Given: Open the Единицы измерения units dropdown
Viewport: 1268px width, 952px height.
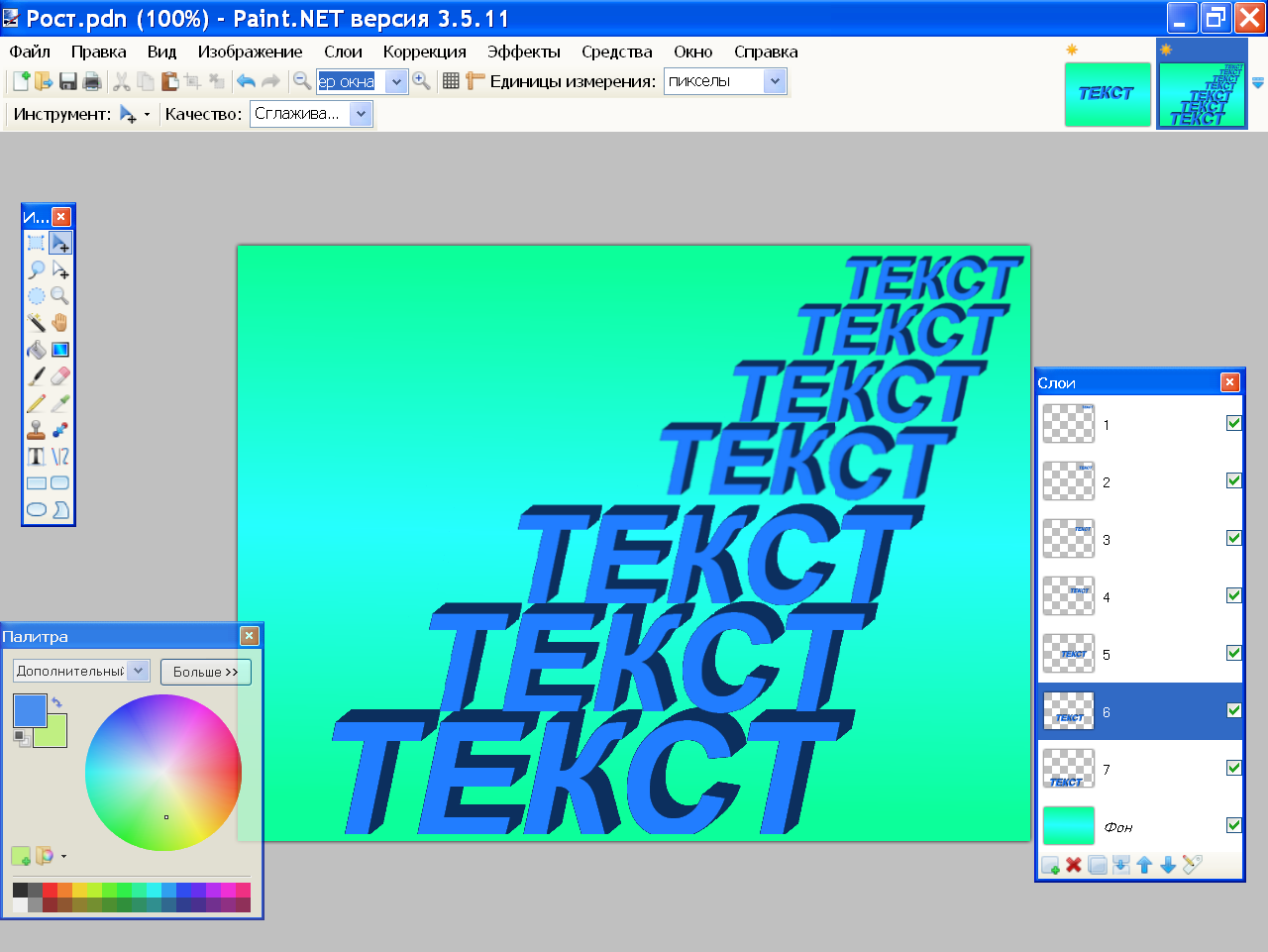Looking at the screenshot, I should (x=776, y=81).
